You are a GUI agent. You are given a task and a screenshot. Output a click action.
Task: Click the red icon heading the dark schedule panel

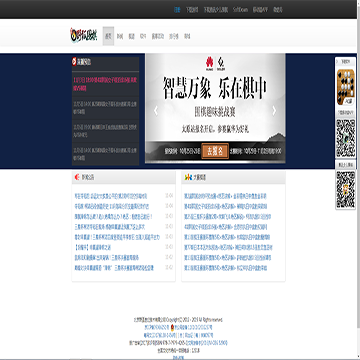pos(74,62)
